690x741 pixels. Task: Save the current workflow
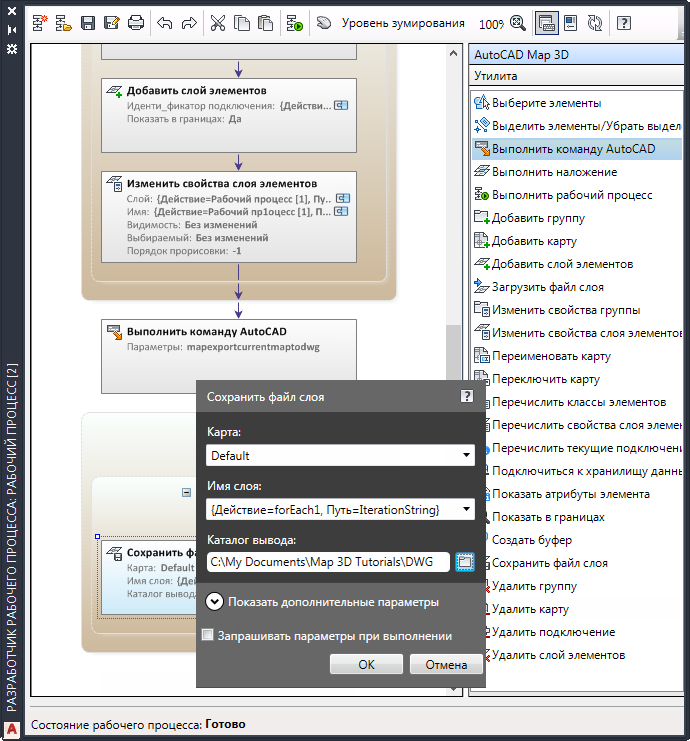point(88,23)
